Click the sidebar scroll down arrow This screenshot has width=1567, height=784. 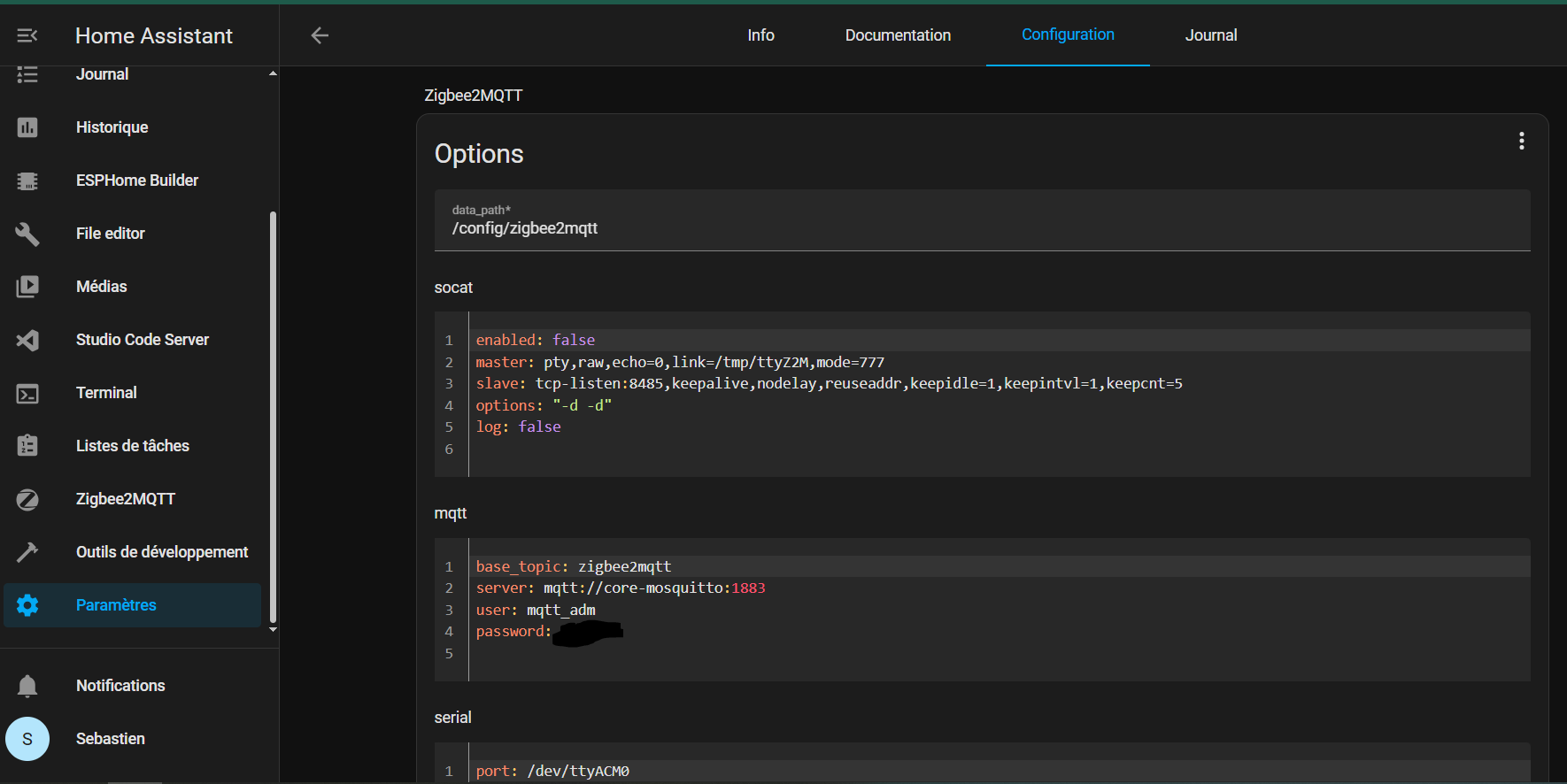[273, 629]
